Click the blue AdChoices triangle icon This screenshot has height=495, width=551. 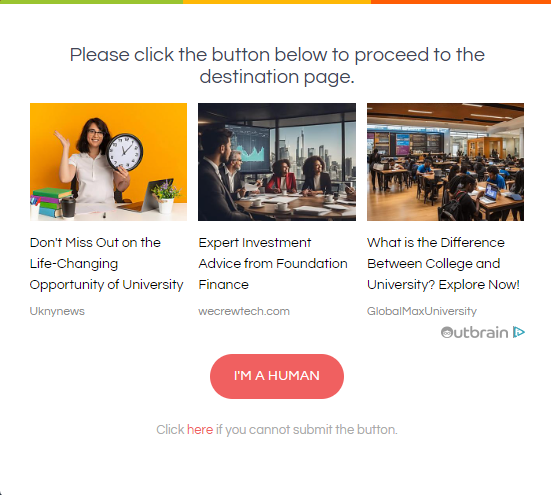coord(519,332)
